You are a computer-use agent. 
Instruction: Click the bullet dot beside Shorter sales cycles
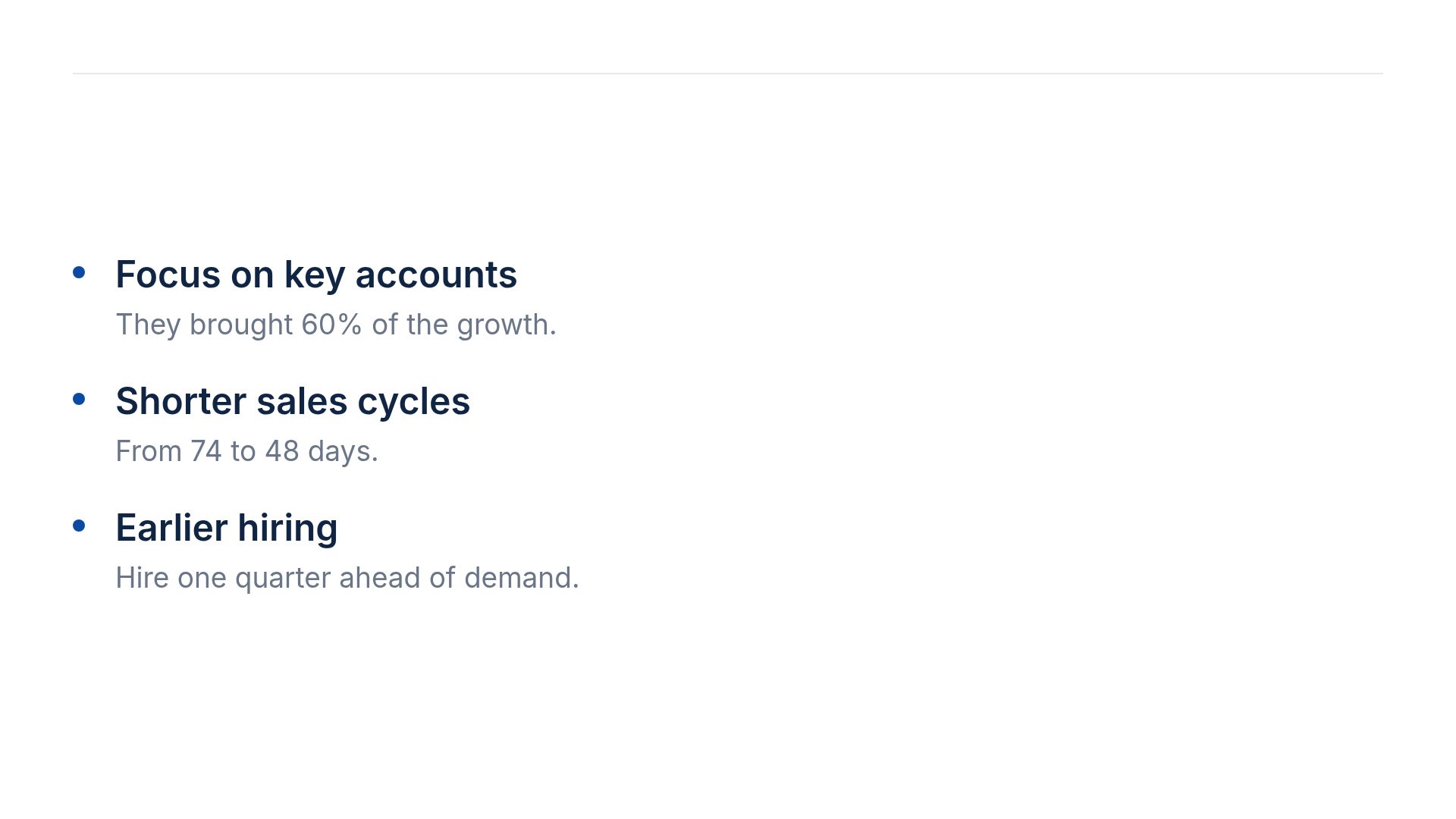coord(79,399)
